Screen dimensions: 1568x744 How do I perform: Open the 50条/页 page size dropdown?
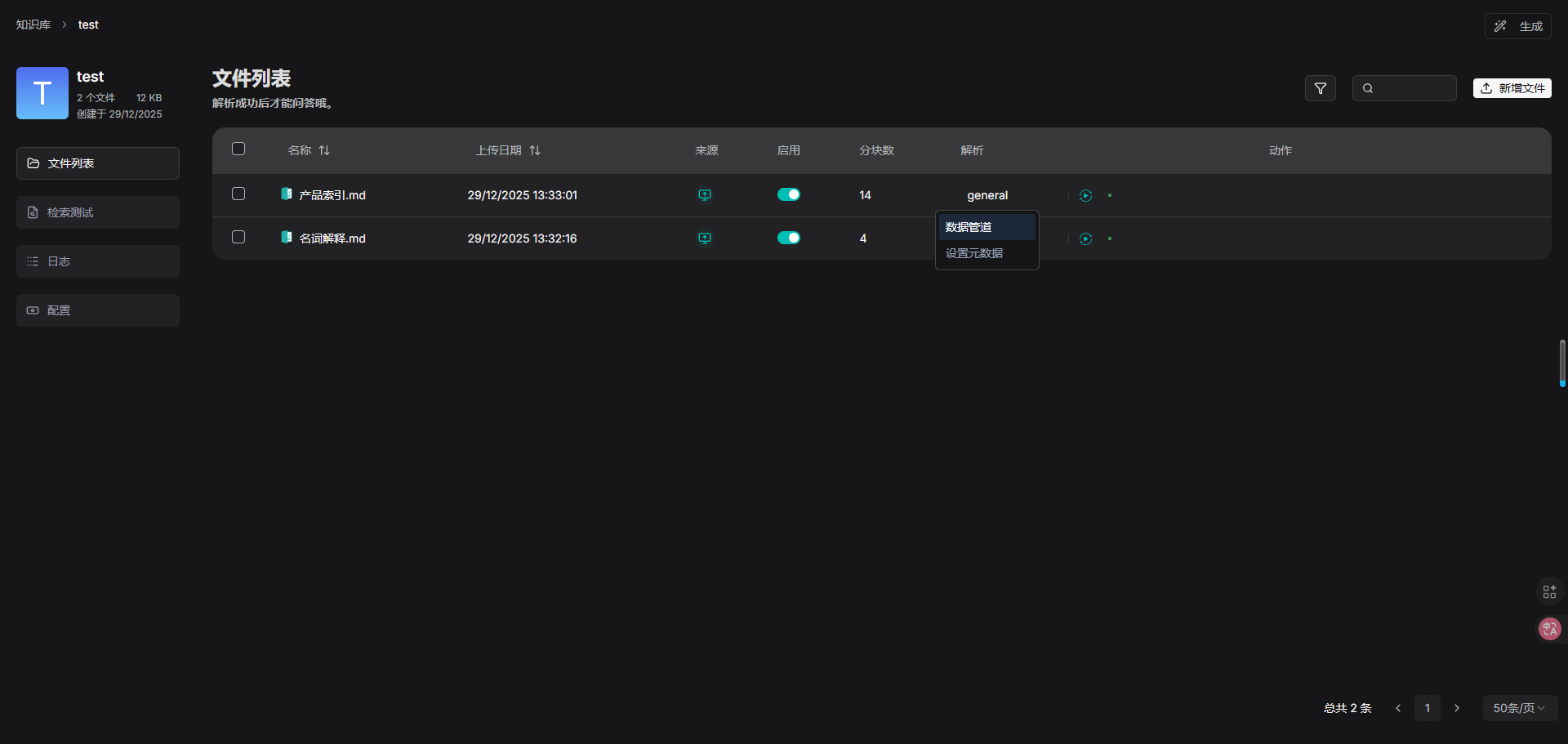(x=1519, y=708)
